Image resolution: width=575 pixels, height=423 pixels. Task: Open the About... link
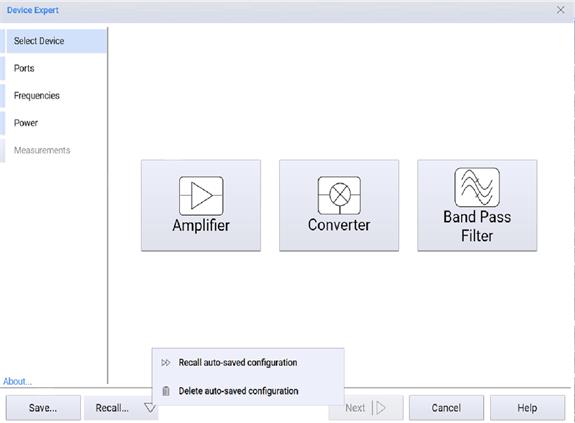coord(17,381)
